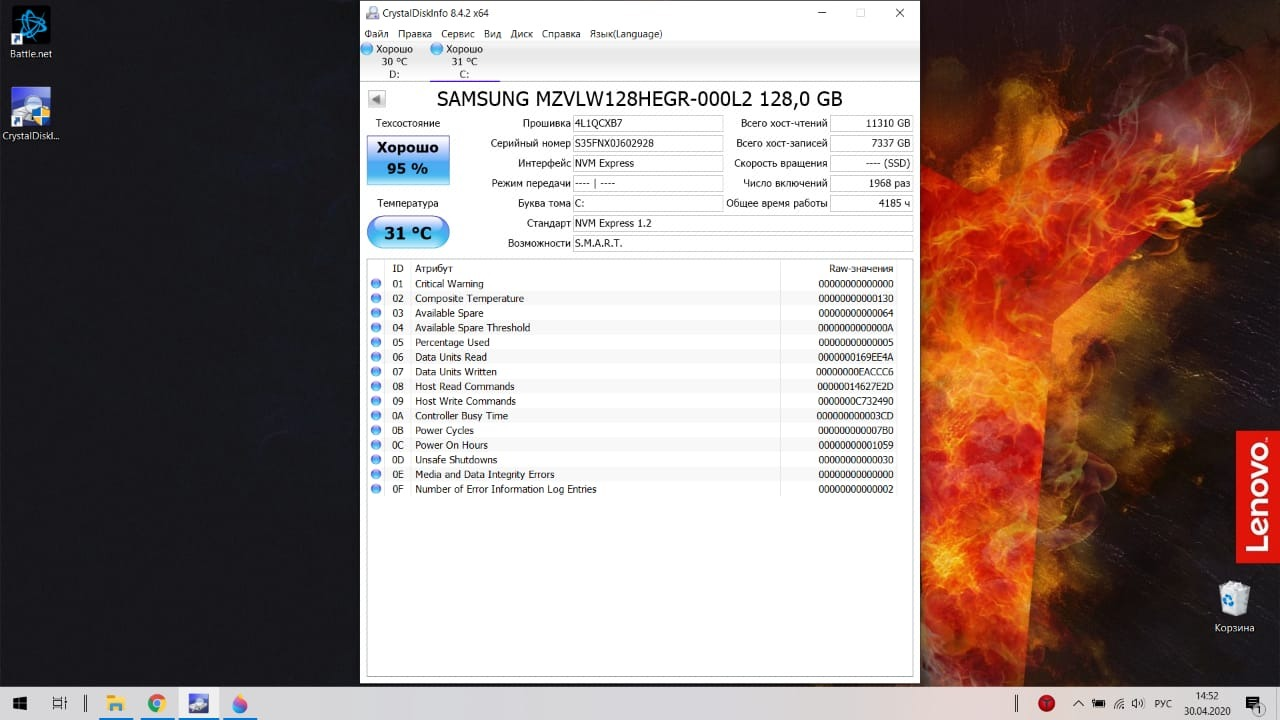Open the Файл menu
1280x720 pixels.
[376, 34]
